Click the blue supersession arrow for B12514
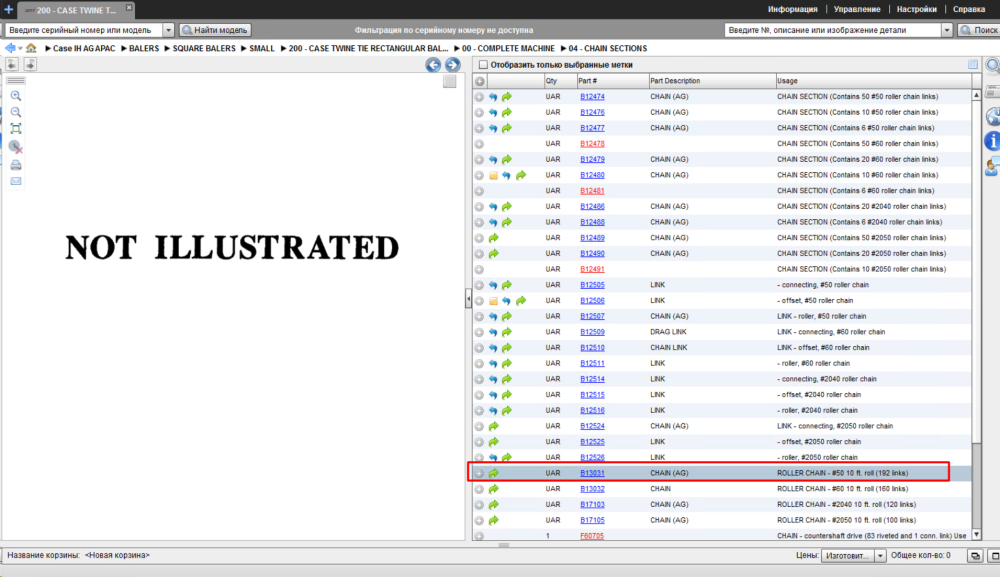The height and width of the screenshot is (577, 1000). click(493, 379)
